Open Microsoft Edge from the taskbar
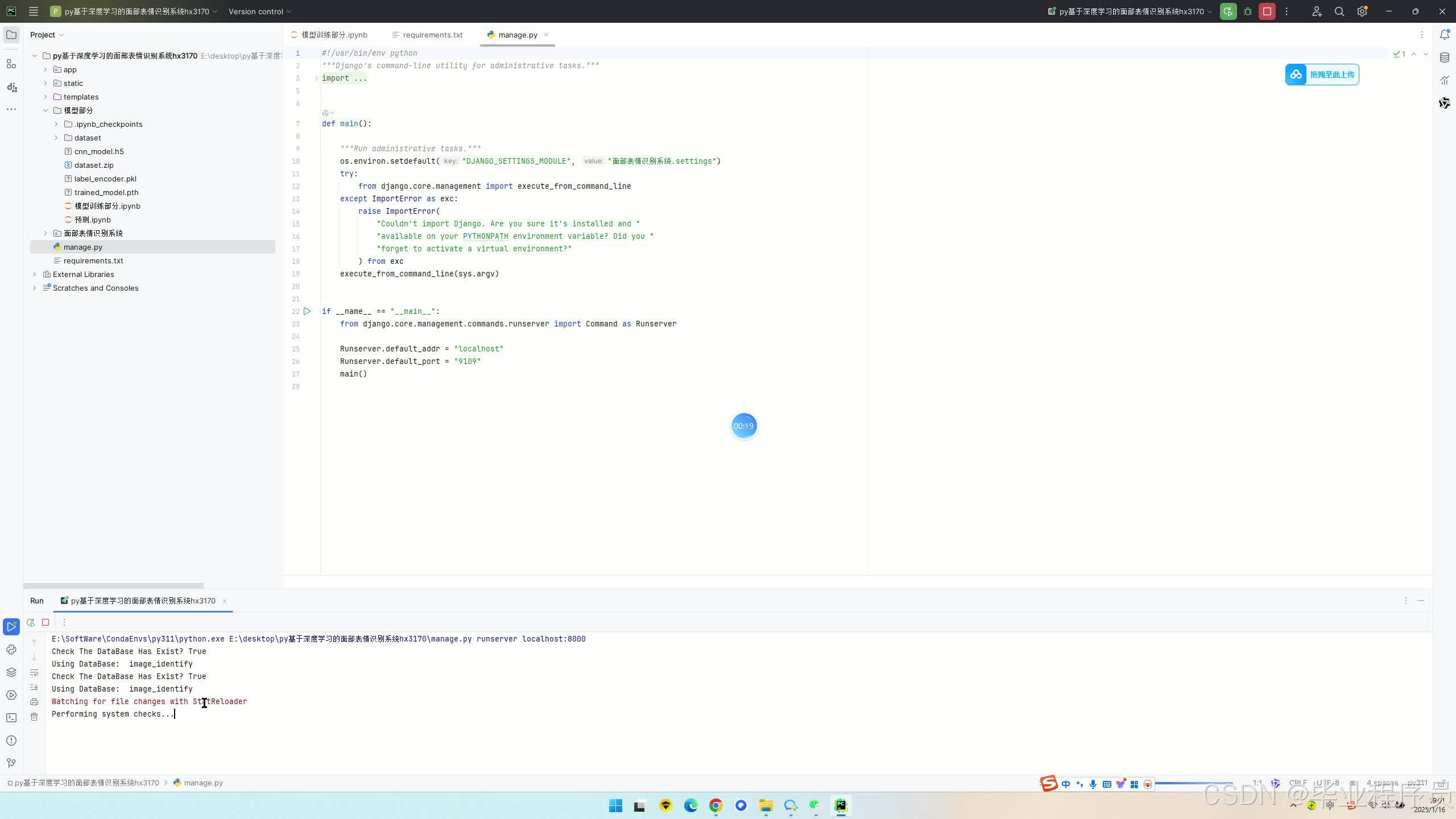 pyautogui.click(x=690, y=805)
